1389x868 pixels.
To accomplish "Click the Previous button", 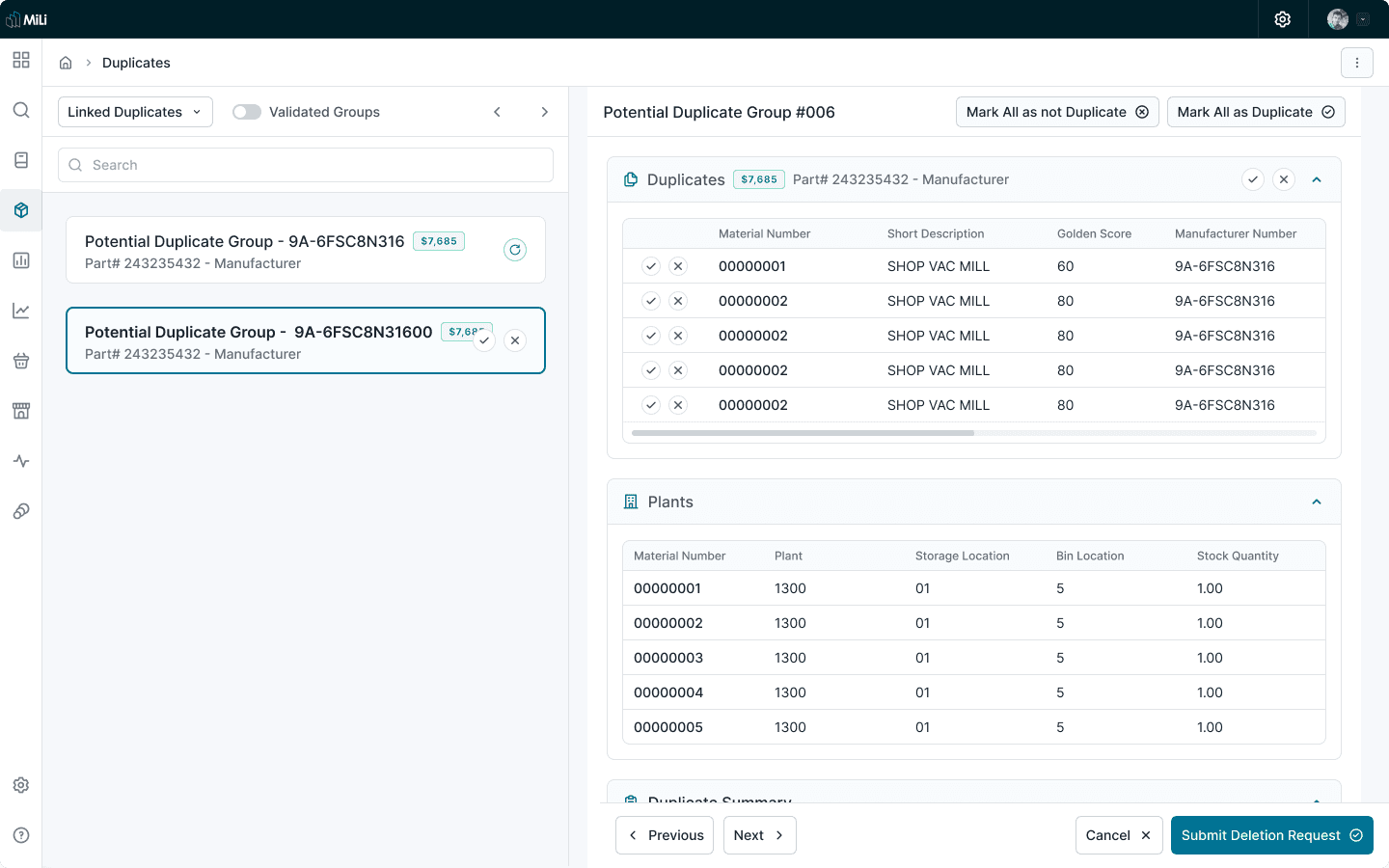I will tap(665, 835).
